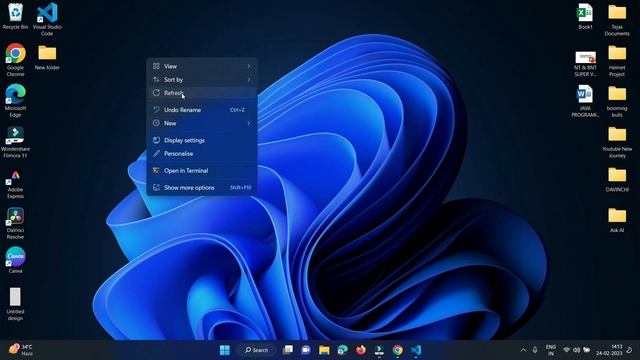Select the DaVinci Resolve desktop shortcut
The height and width of the screenshot is (360, 640).
[15, 223]
